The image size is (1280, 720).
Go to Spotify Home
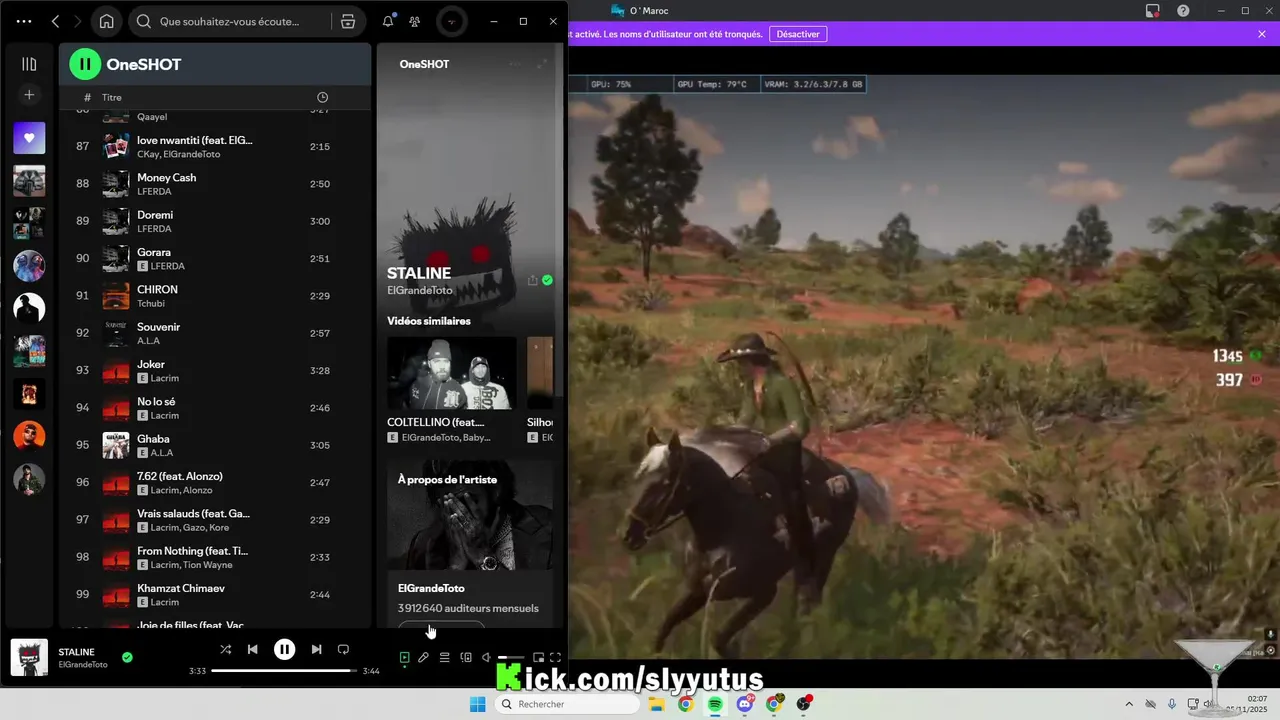coord(106,21)
